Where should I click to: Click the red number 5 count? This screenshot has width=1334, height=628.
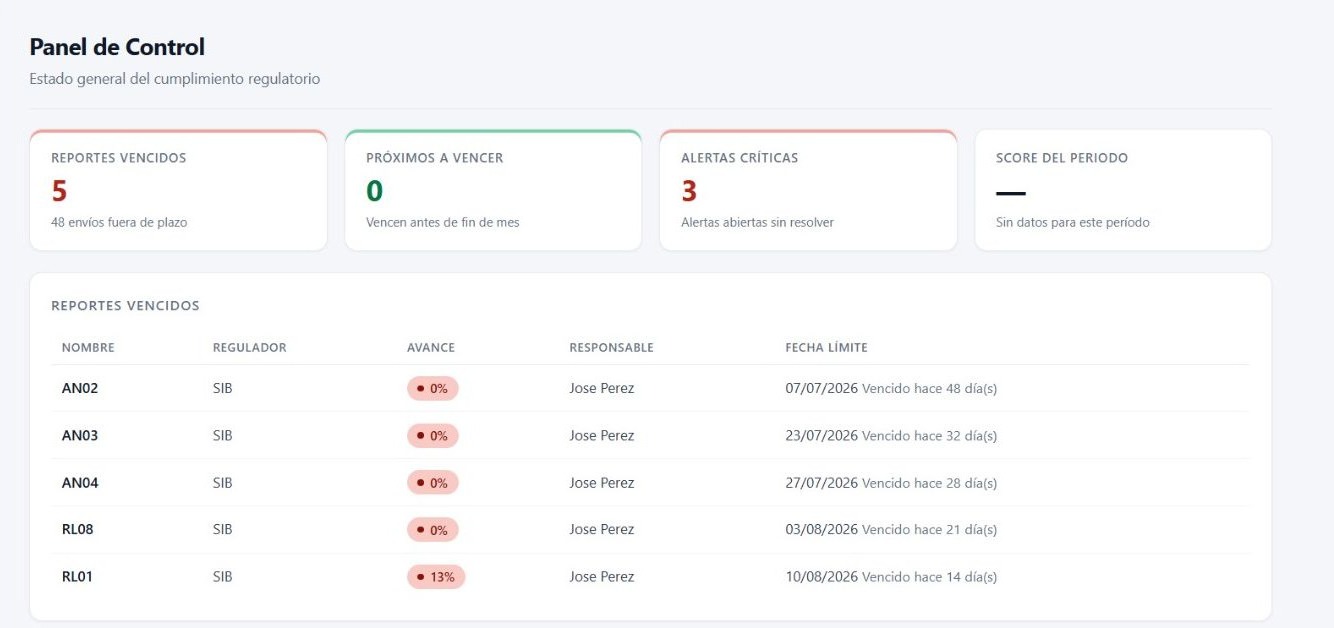59,191
